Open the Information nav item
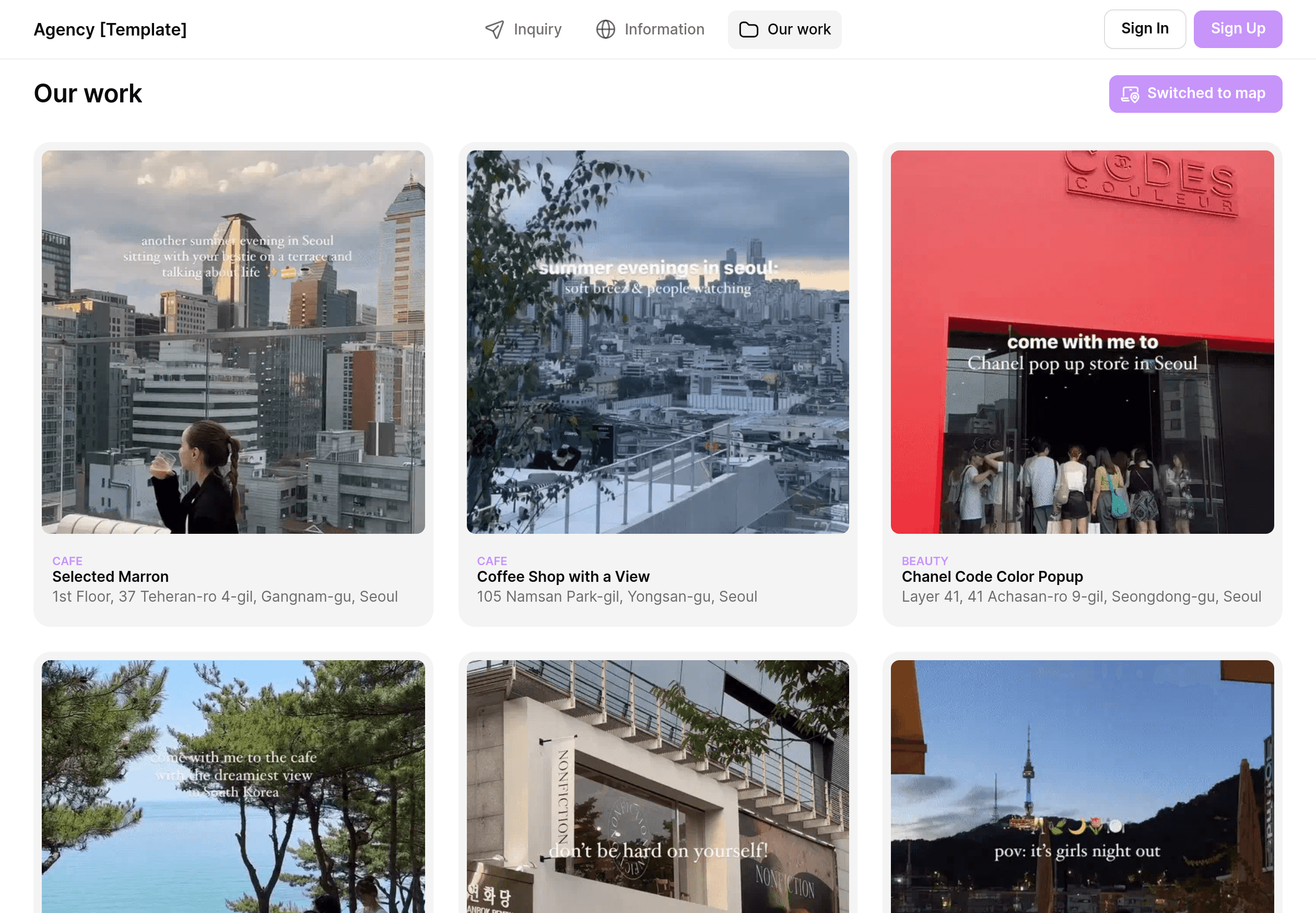This screenshot has width=1316, height=913. coord(650,29)
